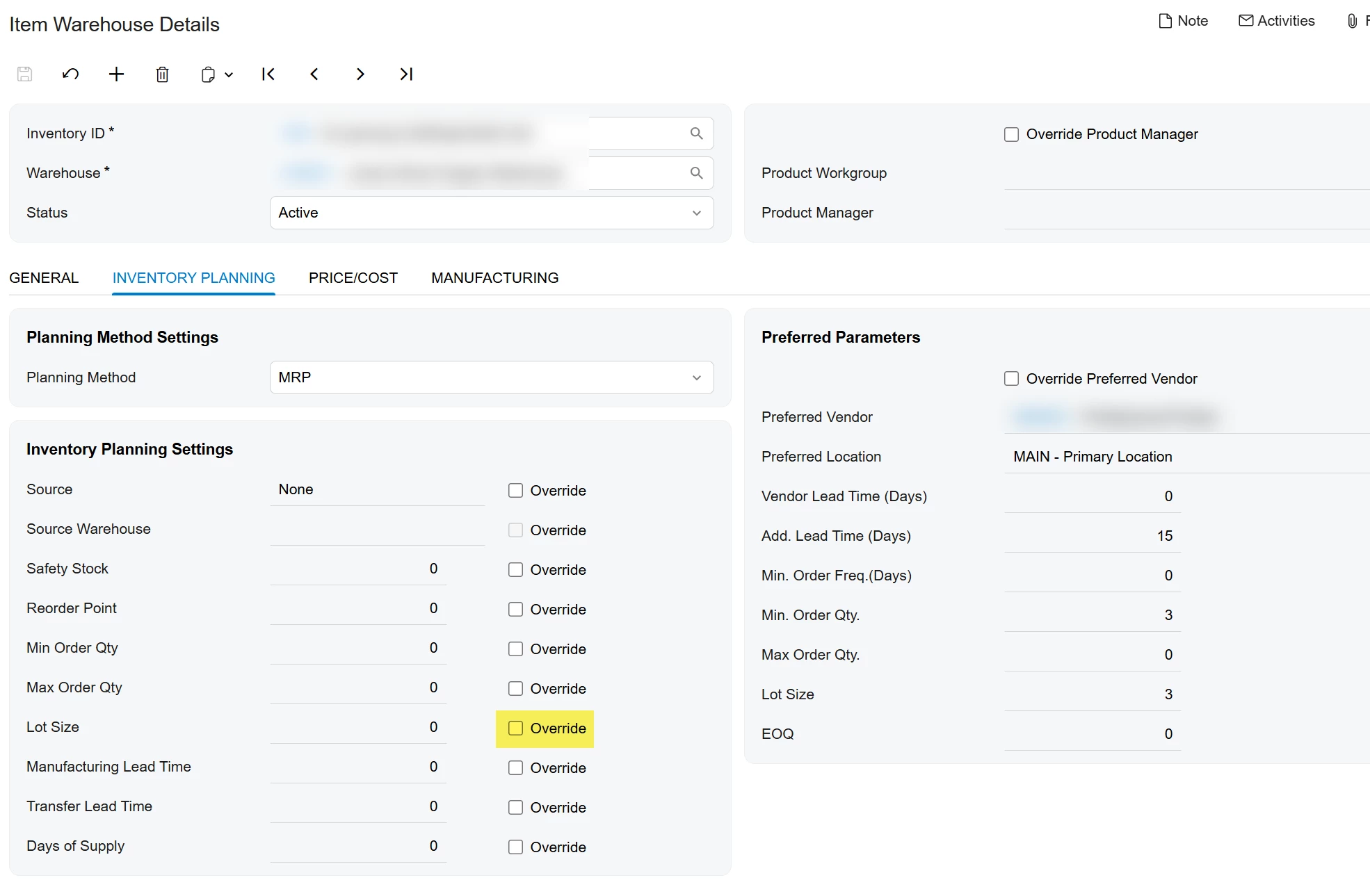The image size is (1370, 896).
Task: Click the add new record plus icon
Action: coord(116,74)
